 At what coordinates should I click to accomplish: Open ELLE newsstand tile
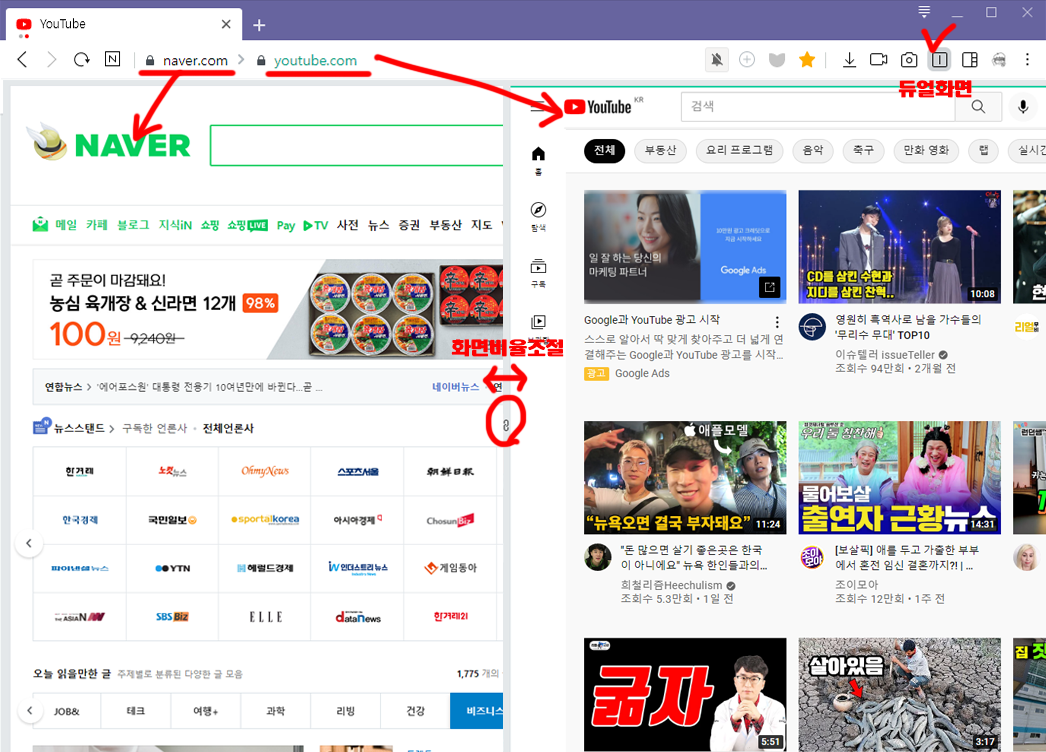266,617
